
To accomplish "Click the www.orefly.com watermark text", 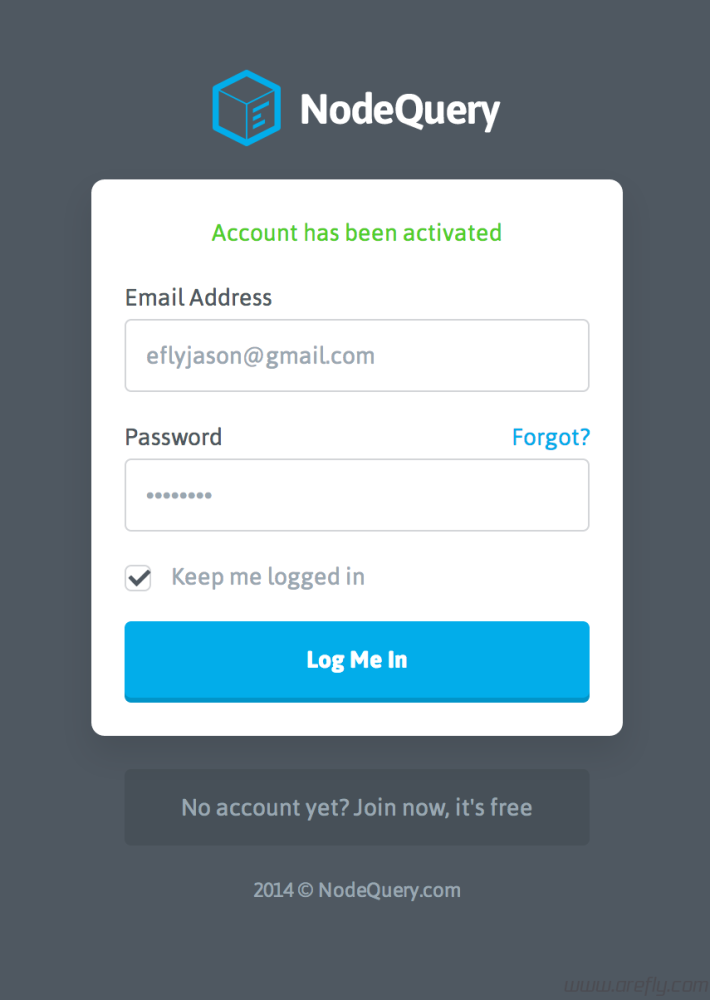I will point(637,983).
